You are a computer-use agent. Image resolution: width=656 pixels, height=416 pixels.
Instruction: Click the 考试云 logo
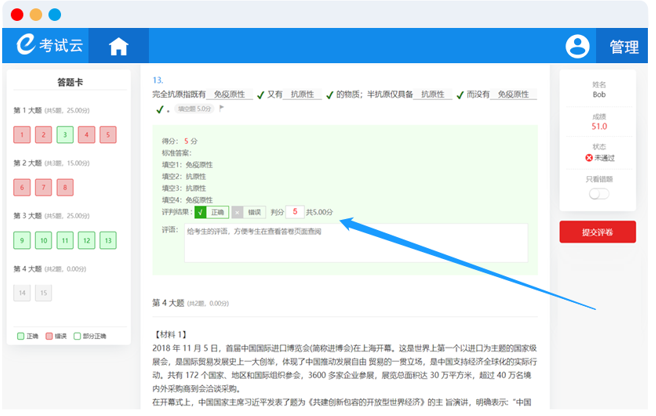tap(52, 46)
